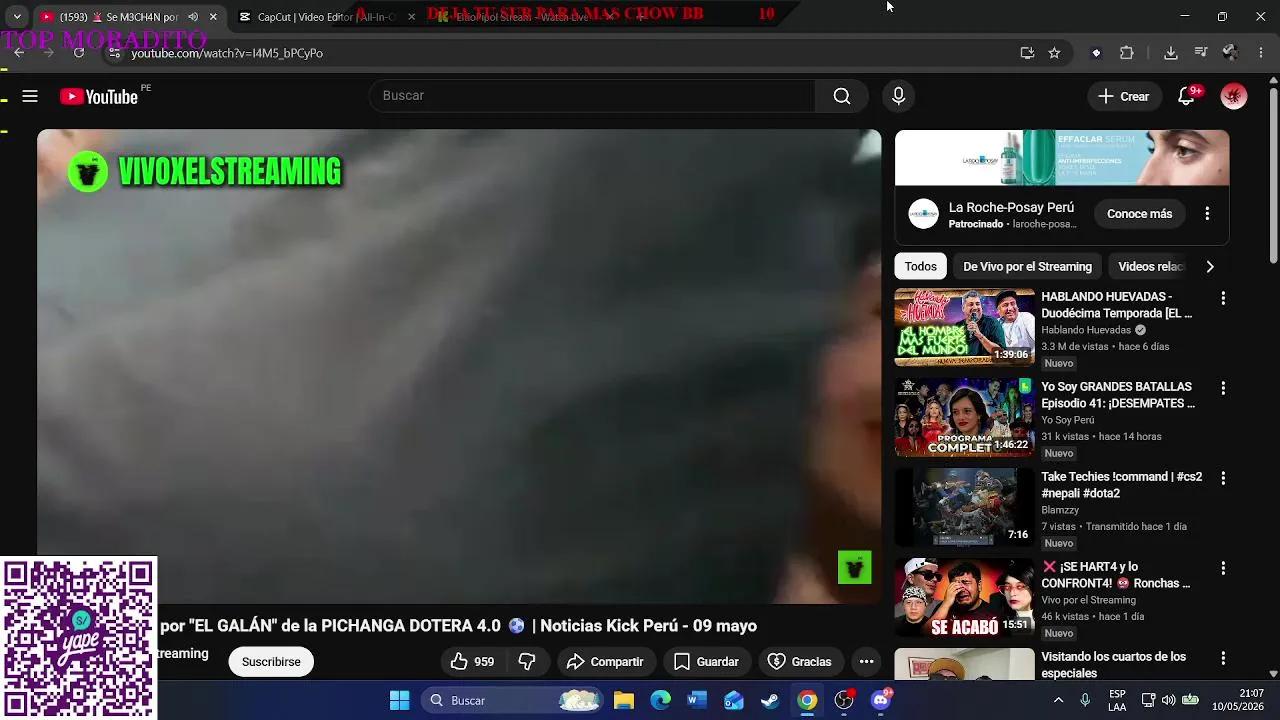
Task: Click the Guardar button
Action: (706, 661)
